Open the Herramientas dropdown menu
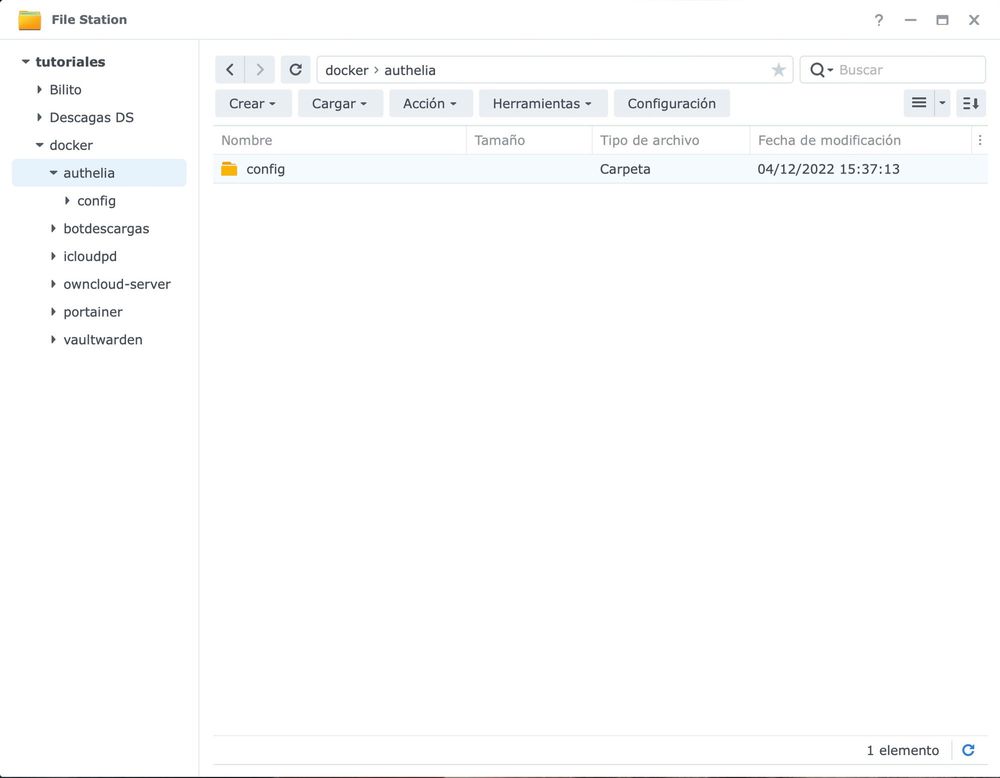Screen dimensions: 1000x778 point(543,102)
